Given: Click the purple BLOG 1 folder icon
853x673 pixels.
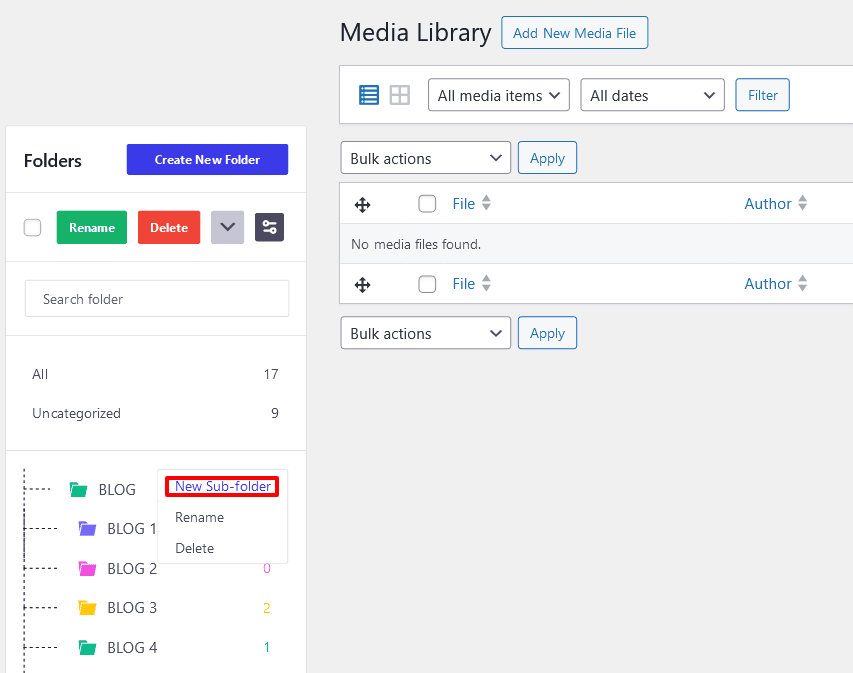Looking at the screenshot, I should point(88,528).
